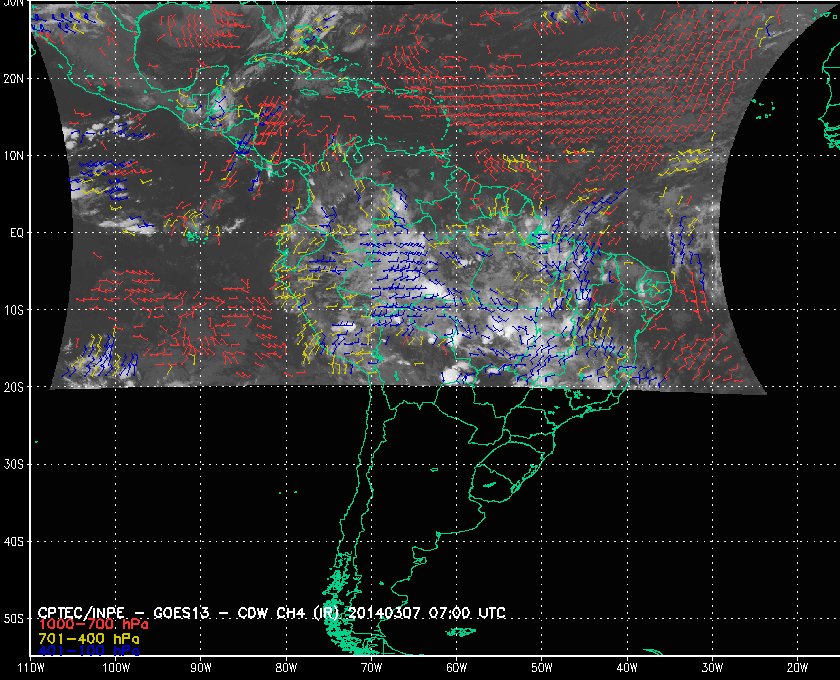Click the 20W longitude label
This screenshot has height=680, width=840.
797,668
